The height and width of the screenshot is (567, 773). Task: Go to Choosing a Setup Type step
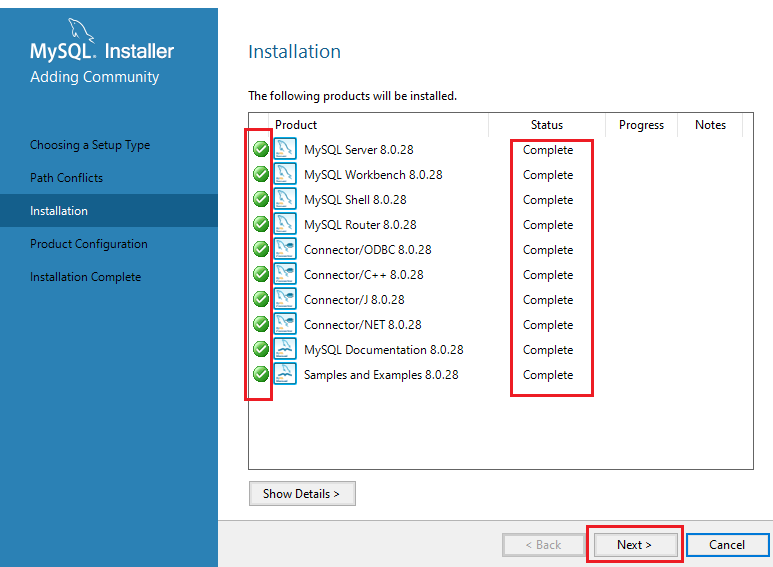(89, 145)
